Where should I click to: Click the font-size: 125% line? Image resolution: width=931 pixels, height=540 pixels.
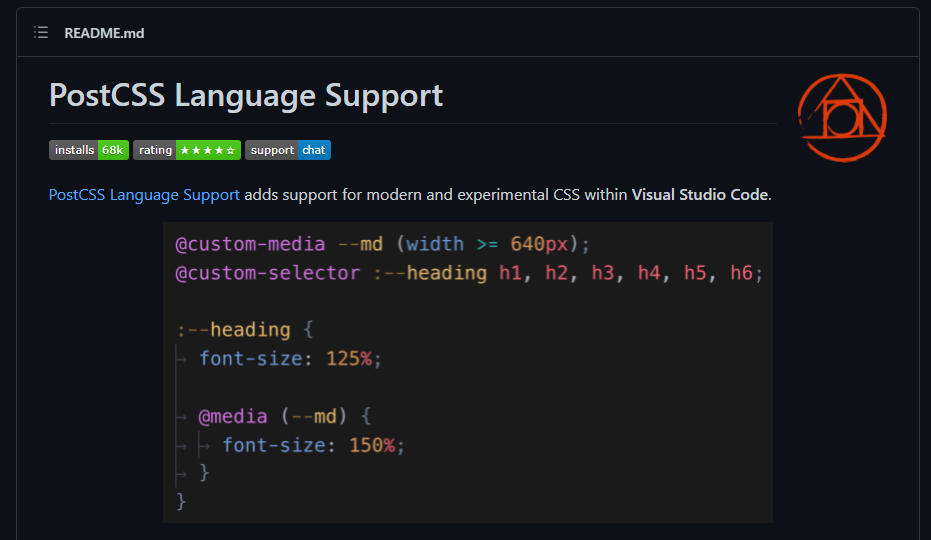[290, 359]
